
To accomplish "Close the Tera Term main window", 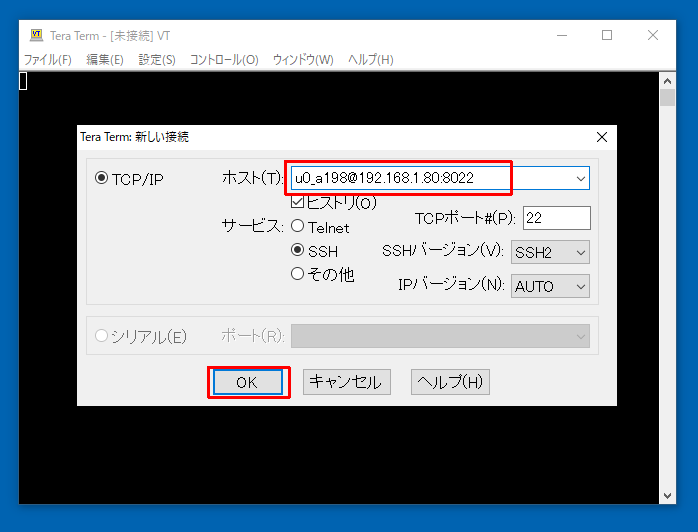I will pyautogui.click(x=653, y=35).
